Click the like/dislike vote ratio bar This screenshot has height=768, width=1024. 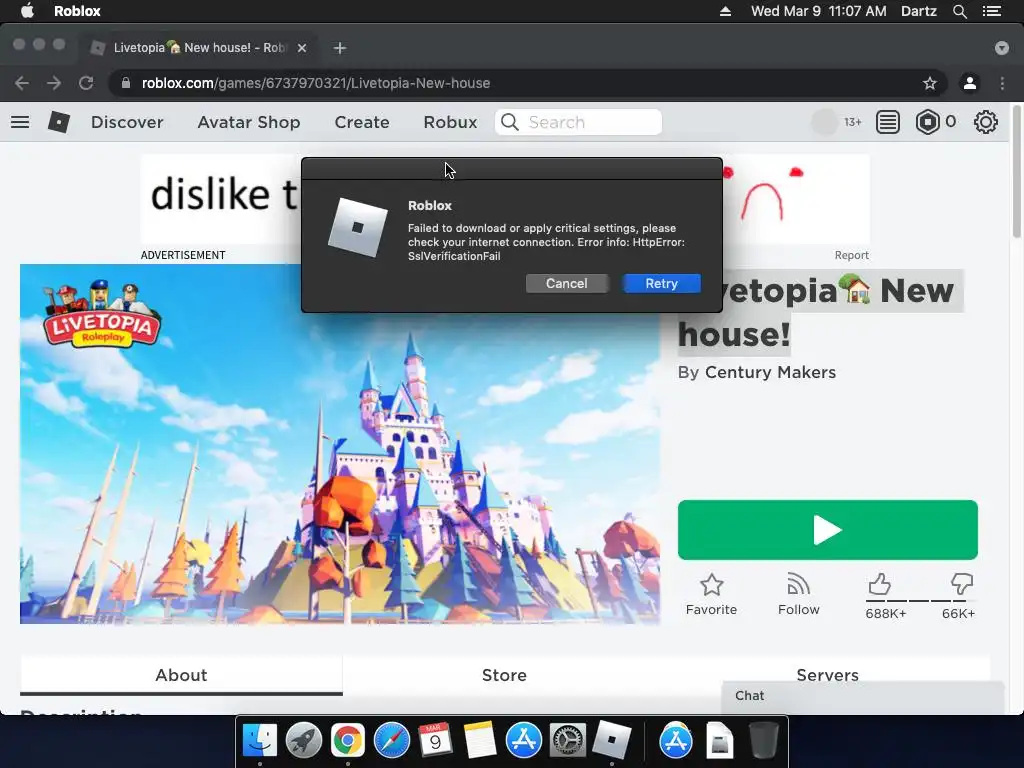coord(921,600)
